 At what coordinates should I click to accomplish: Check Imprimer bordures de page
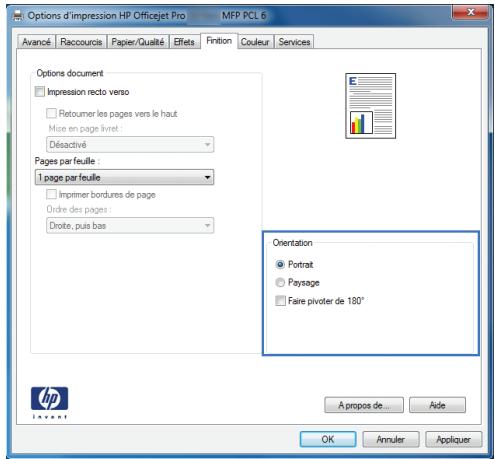tap(51, 194)
